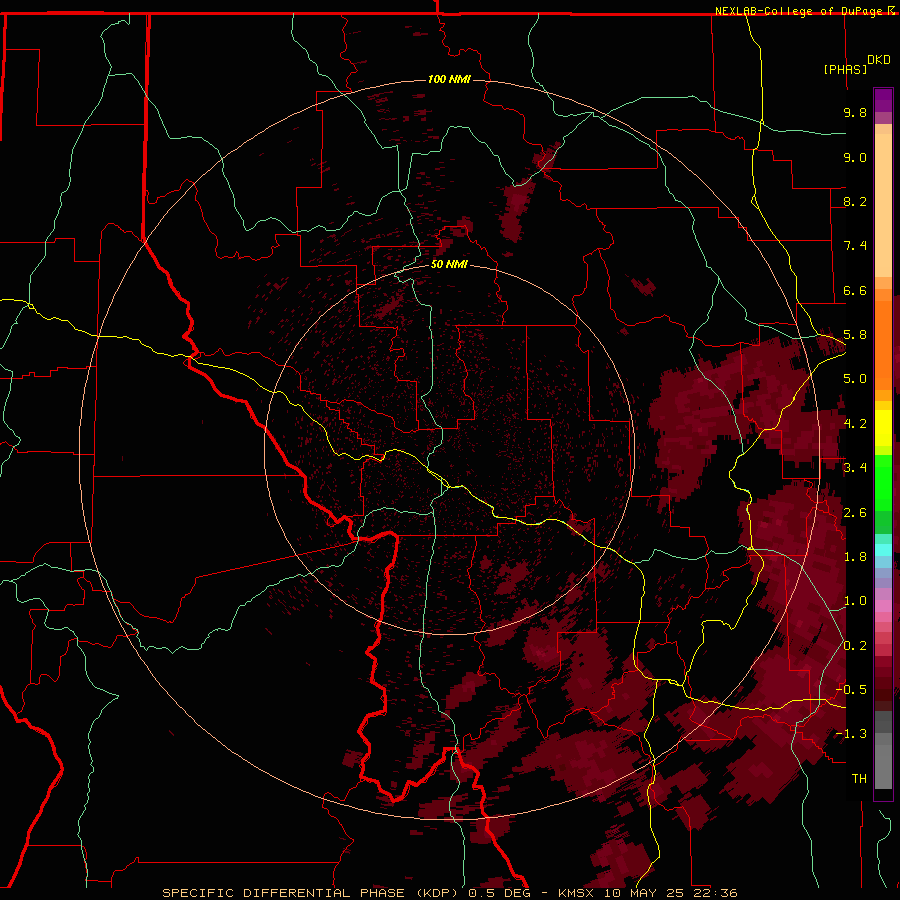Pick the pink segment of the color bar
This screenshot has height=900, width=900.
pos(883,606)
